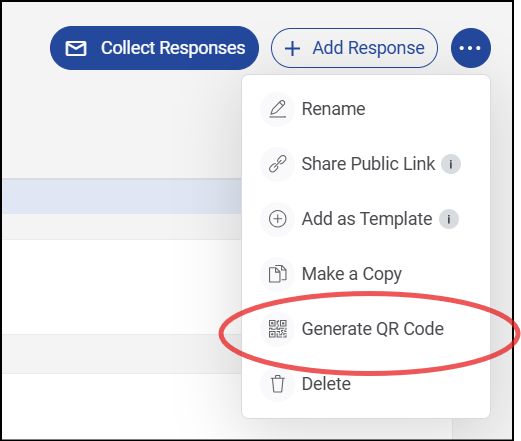Click the pencil icon beside Rename

277,109
